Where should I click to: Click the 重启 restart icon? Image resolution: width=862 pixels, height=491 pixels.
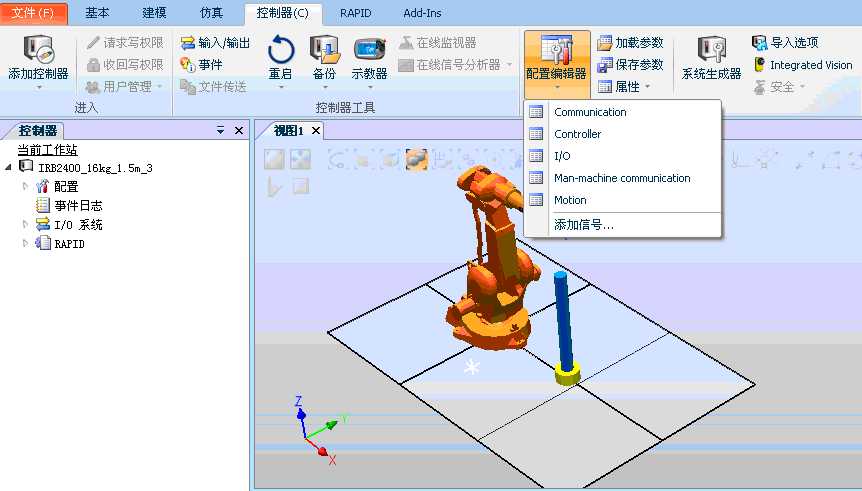[x=281, y=49]
